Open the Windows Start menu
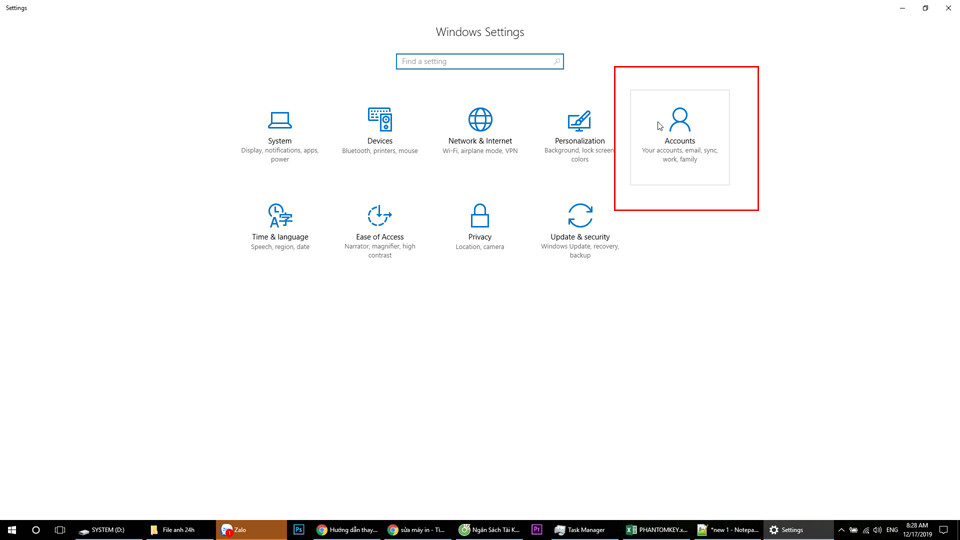This screenshot has height=540, width=960. (x=12, y=530)
